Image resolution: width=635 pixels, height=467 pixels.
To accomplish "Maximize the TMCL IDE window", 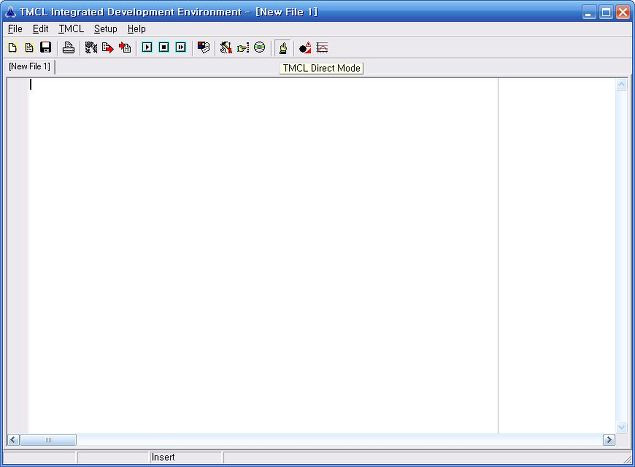I will click(x=606, y=12).
